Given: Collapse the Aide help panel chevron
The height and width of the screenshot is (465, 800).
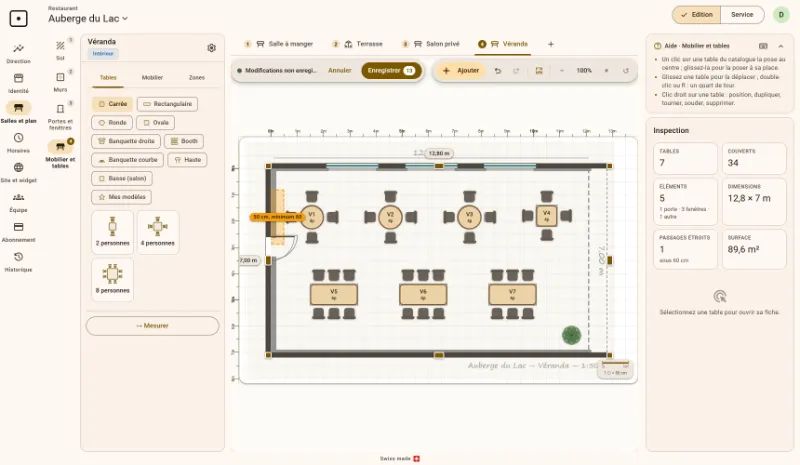Looking at the screenshot, I should pyautogui.click(x=781, y=46).
